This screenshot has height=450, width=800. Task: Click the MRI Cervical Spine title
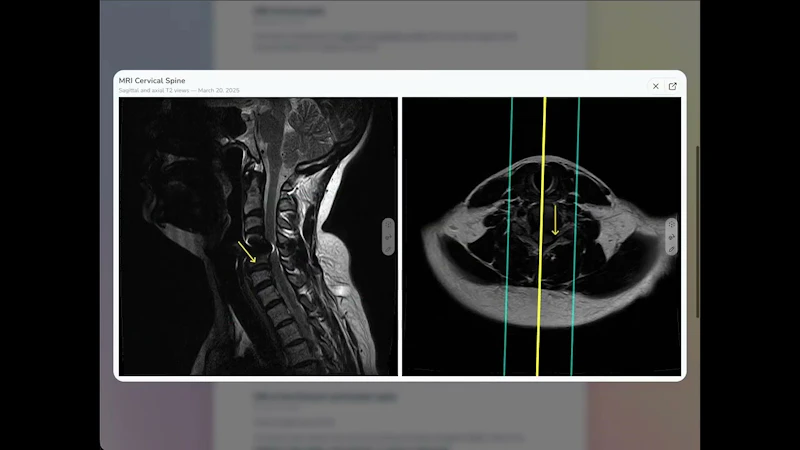152,81
